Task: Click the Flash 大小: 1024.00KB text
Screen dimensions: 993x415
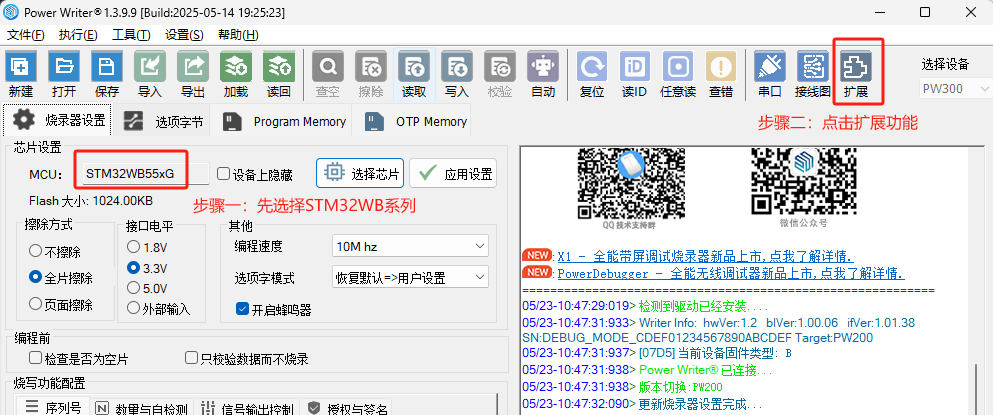Action: (91, 201)
